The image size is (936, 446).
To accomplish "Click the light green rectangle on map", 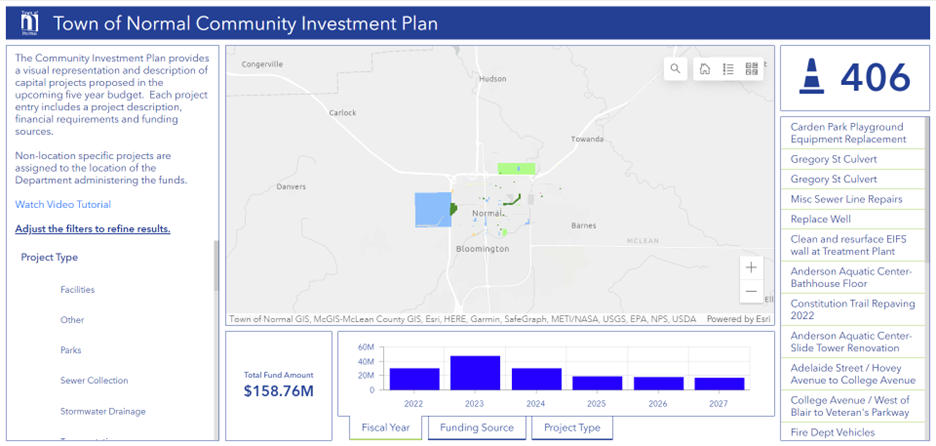I will (517, 169).
